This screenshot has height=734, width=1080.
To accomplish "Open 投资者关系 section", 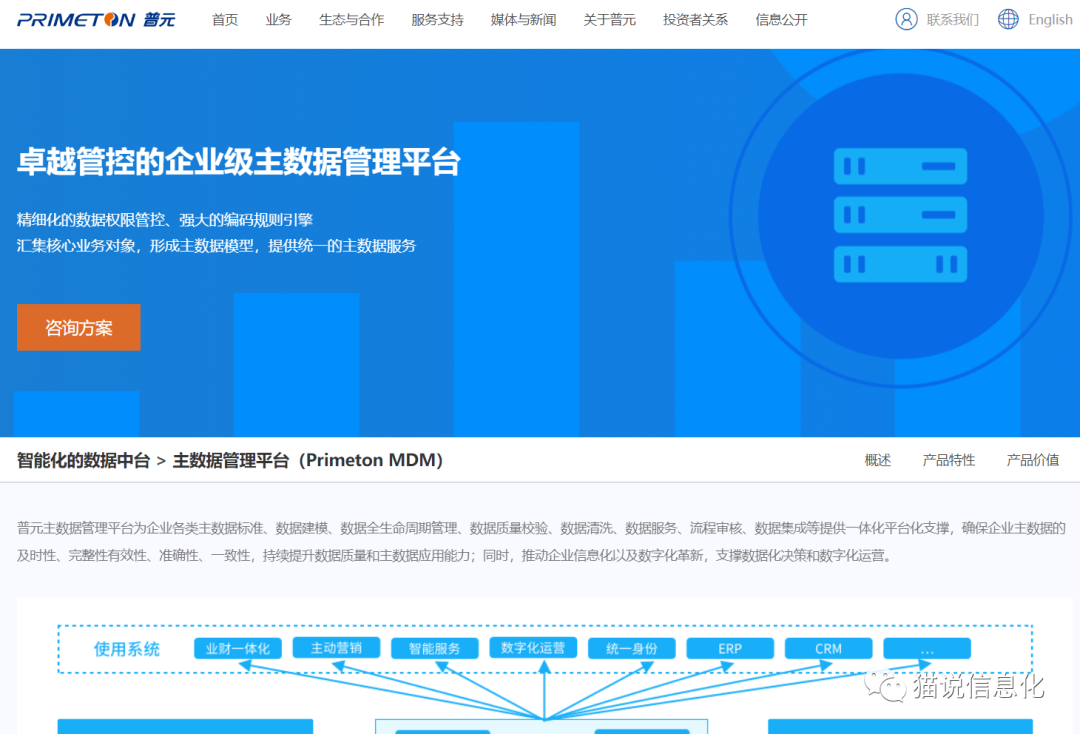I will click(695, 20).
